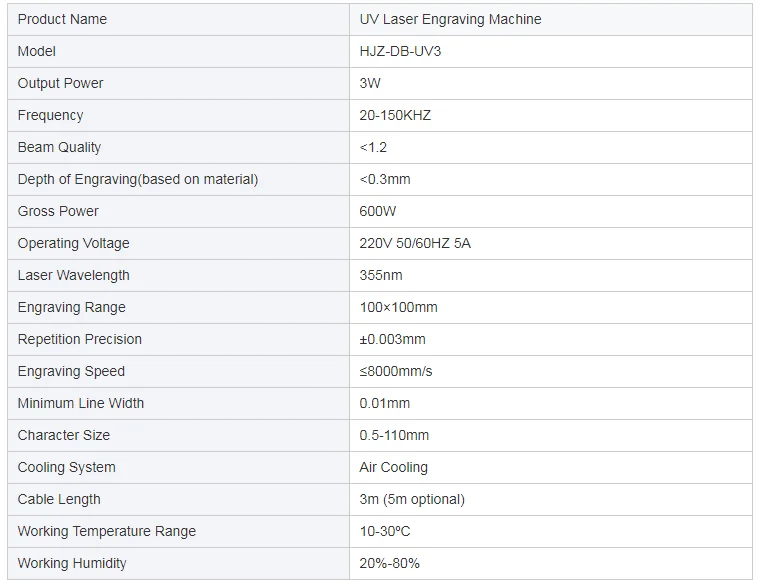
Task: Click the 220V 50/60HZ 5A voltage value
Action: 415,243
